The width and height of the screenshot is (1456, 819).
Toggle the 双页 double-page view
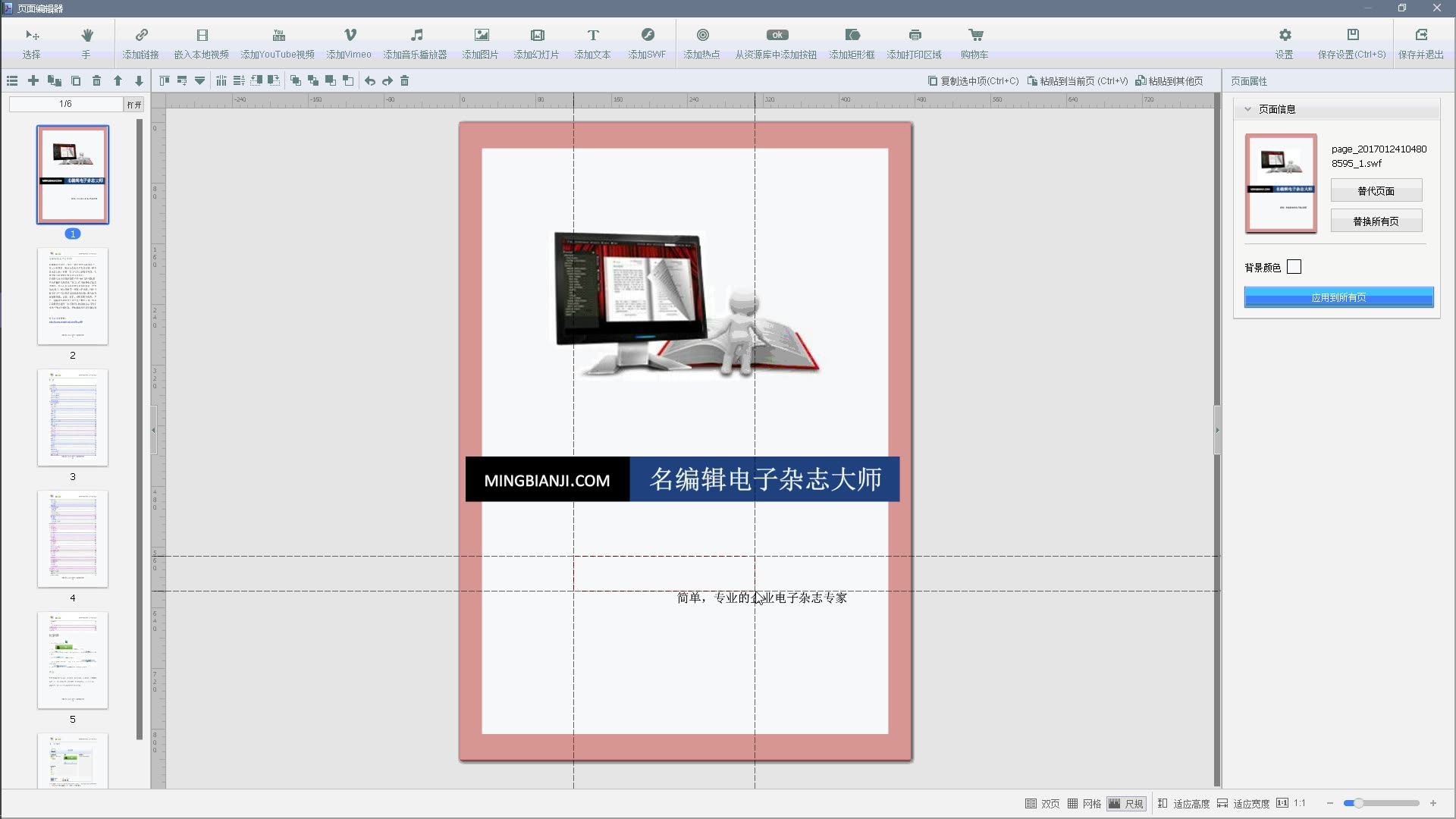(x=1043, y=803)
